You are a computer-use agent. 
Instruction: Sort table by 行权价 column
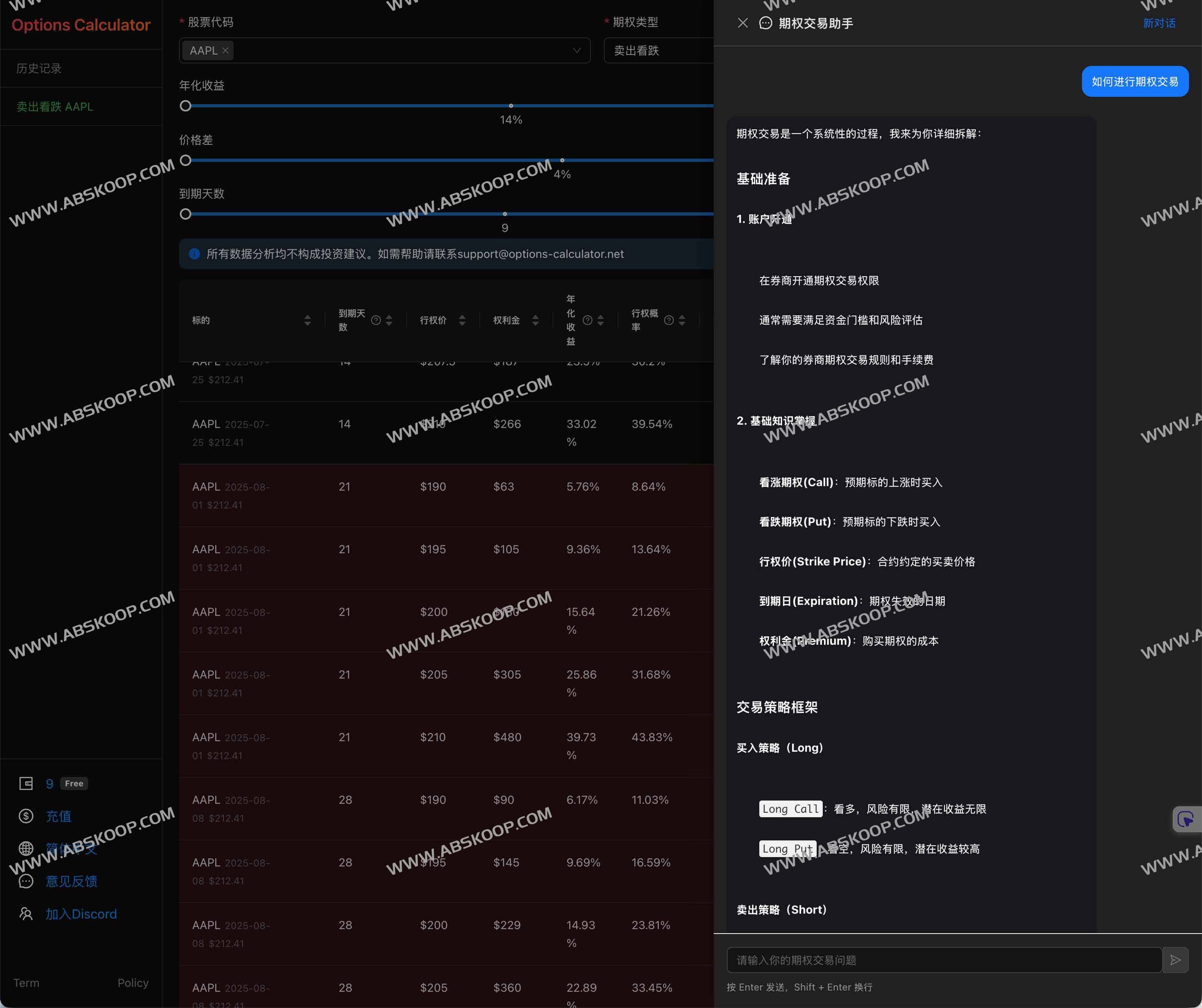pyautogui.click(x=462, y=321)
